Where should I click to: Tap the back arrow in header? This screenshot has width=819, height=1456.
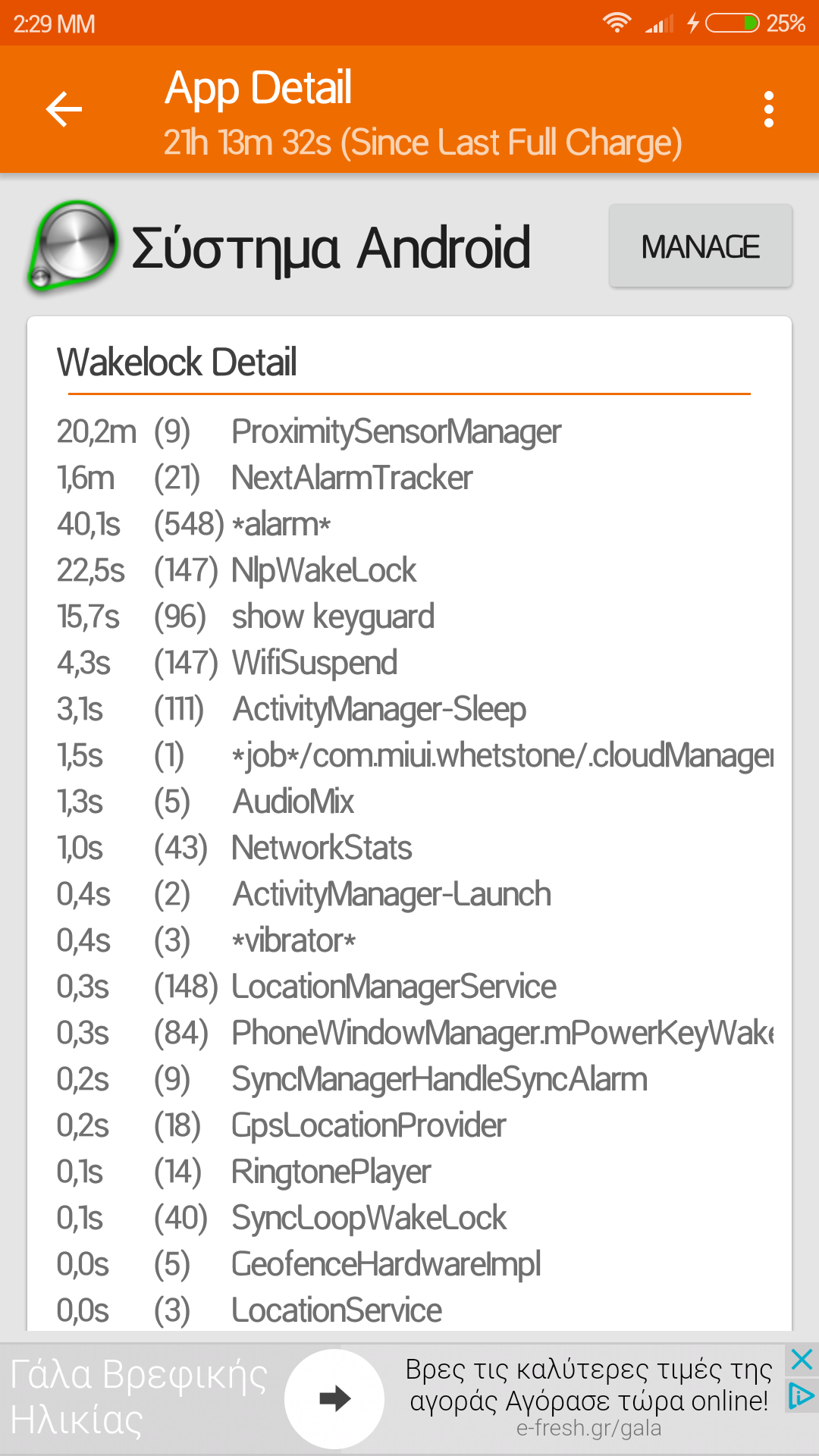point(64,110)
